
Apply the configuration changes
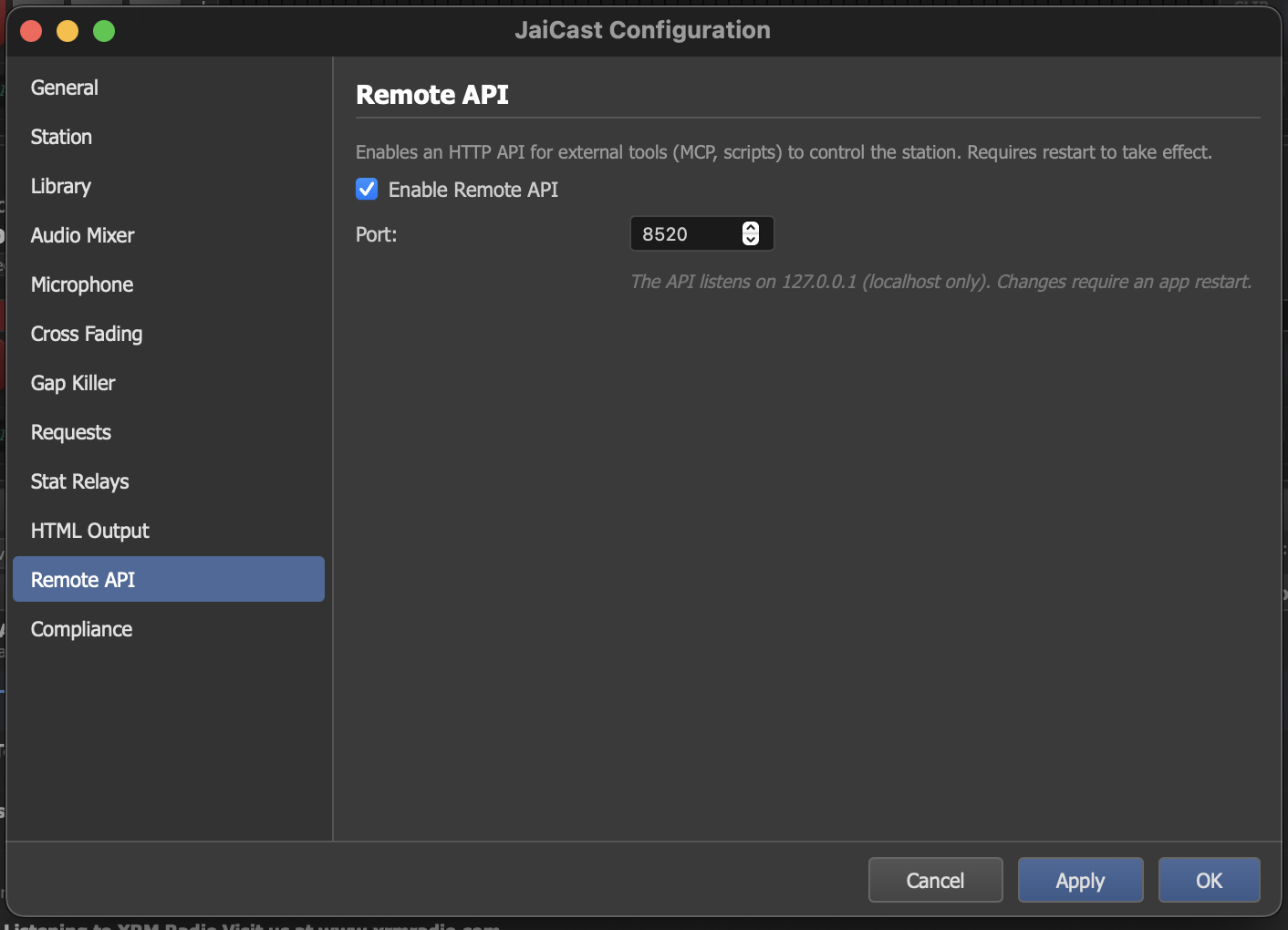[x=1080, y=880]
